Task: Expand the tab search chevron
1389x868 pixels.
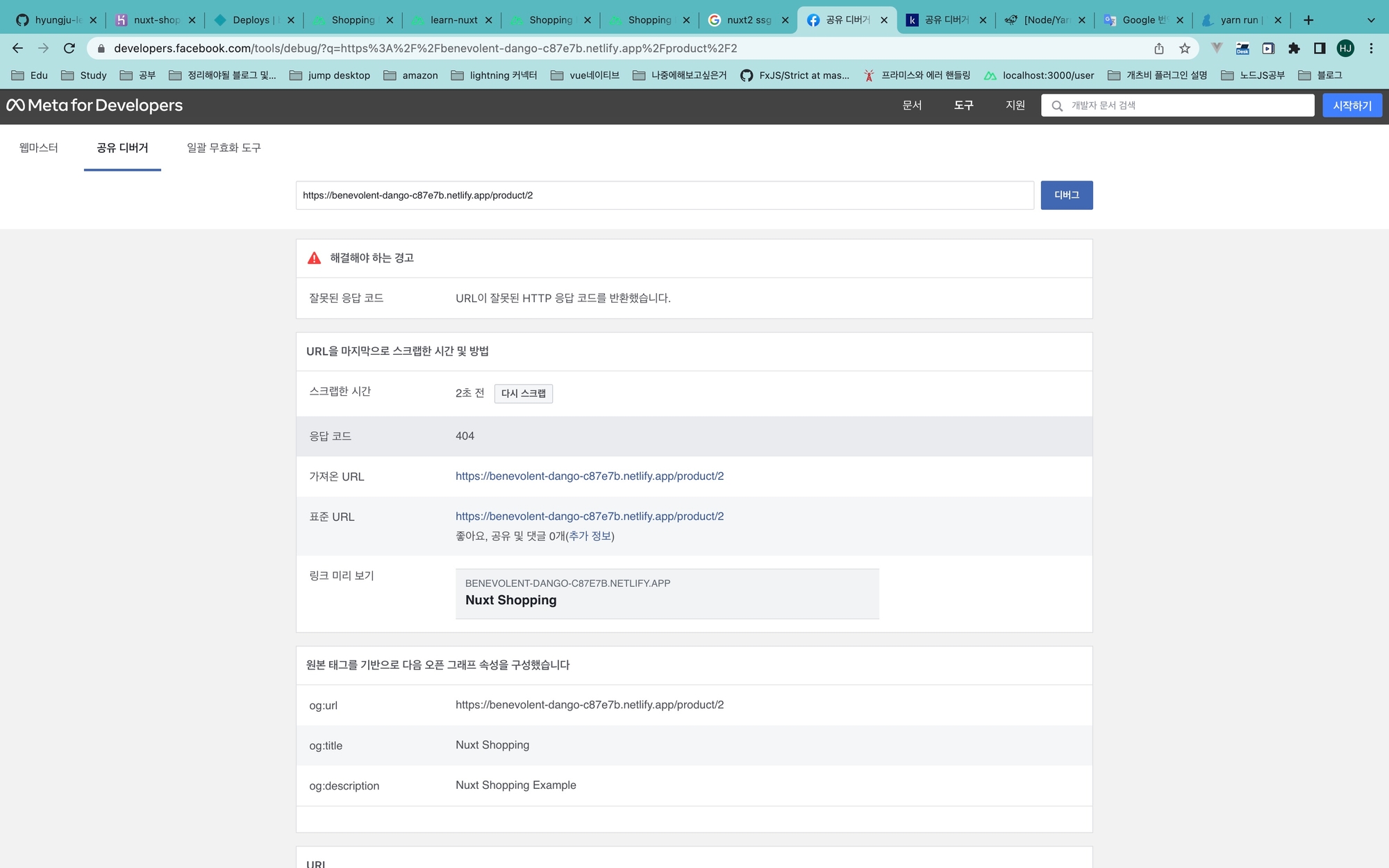Action: click(x=1371, y=20)
